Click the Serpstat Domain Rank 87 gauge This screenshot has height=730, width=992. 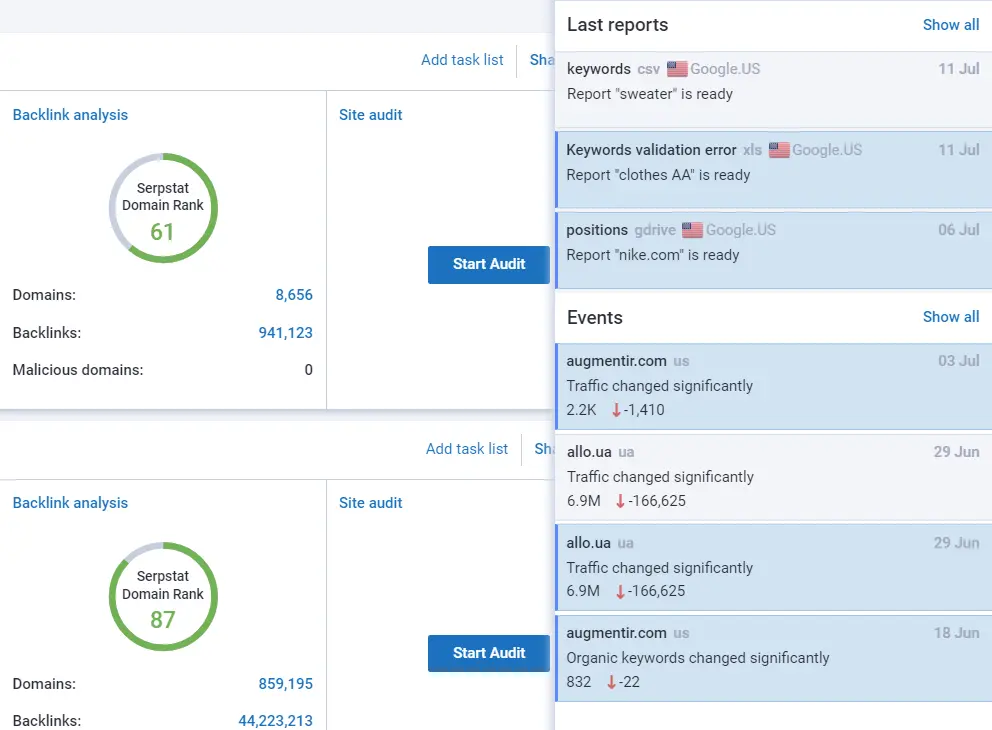click(x=163, y=596)
